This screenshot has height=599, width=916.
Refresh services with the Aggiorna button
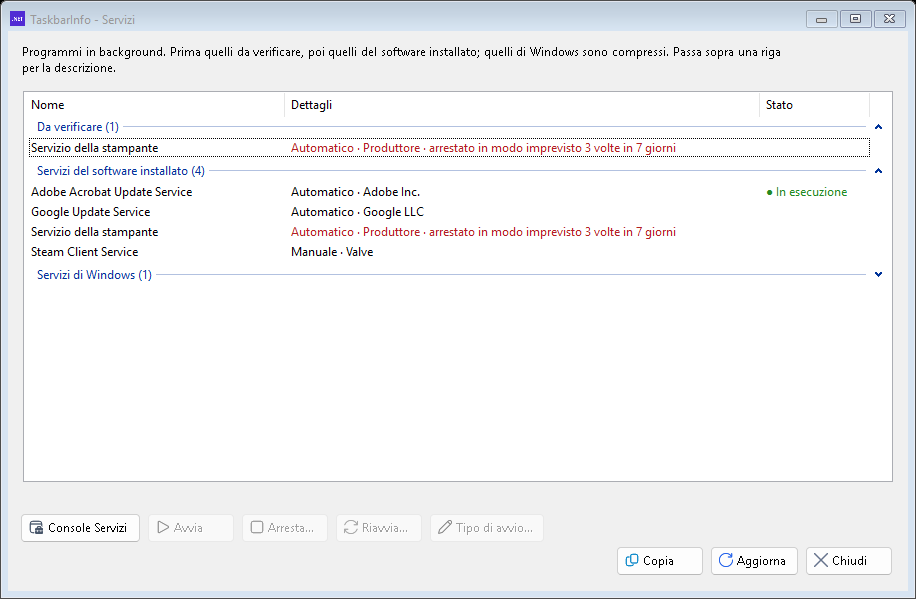tap(754, 561)
